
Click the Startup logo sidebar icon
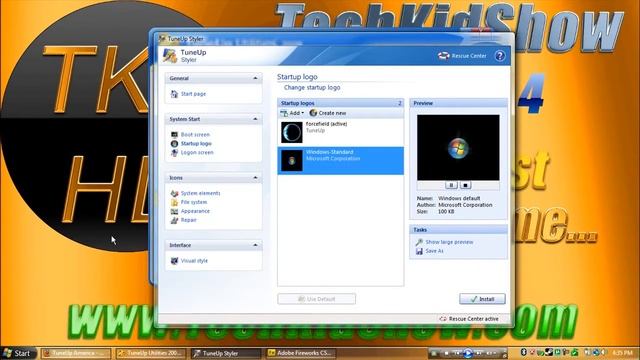coord(174,144)
